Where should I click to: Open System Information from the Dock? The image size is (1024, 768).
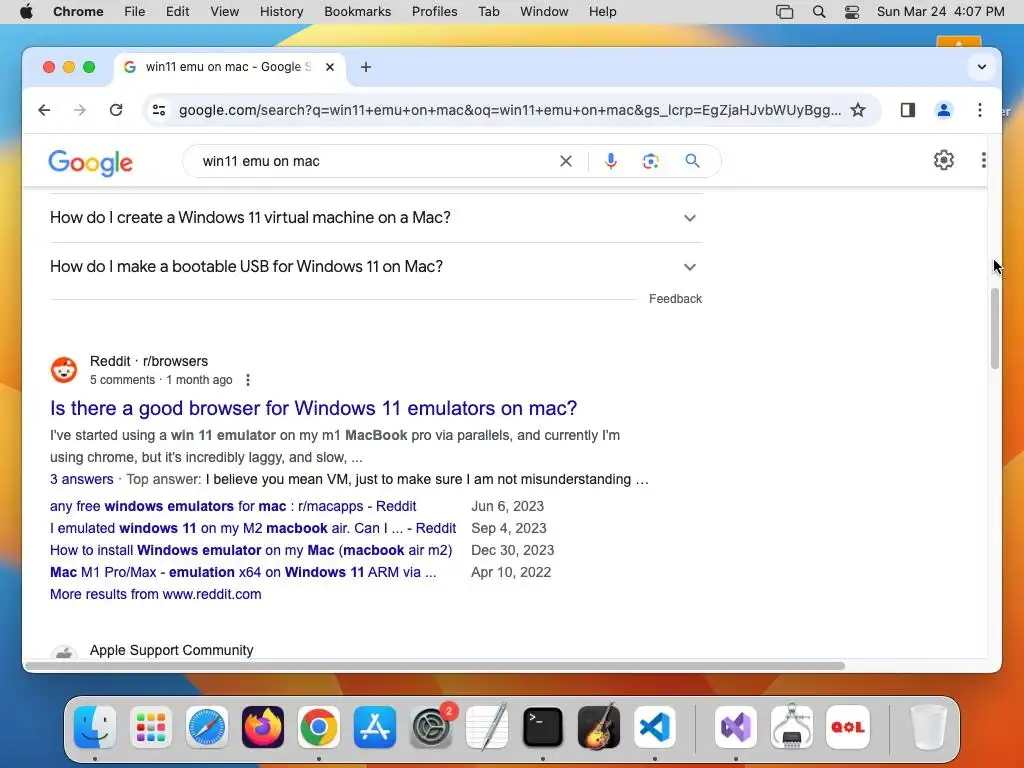(x=792, y=727)
